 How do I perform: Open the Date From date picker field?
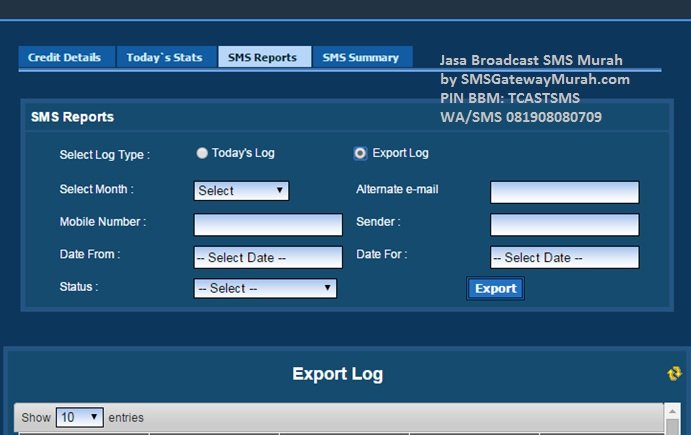(268, 257)
